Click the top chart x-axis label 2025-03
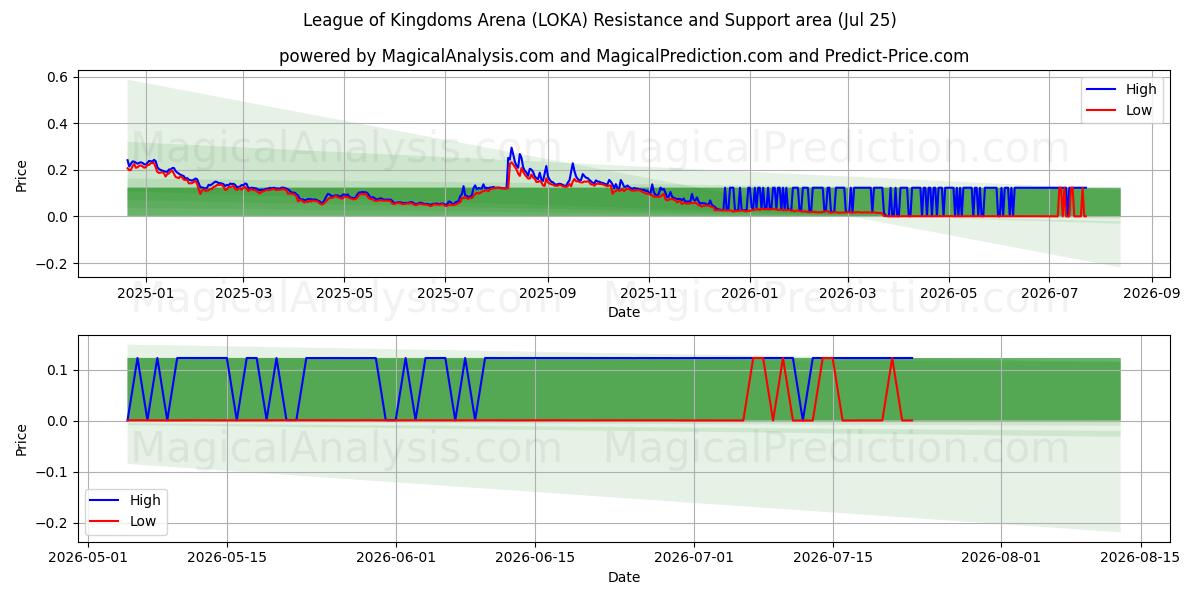The image size is (1200, 600). (243, 294)
